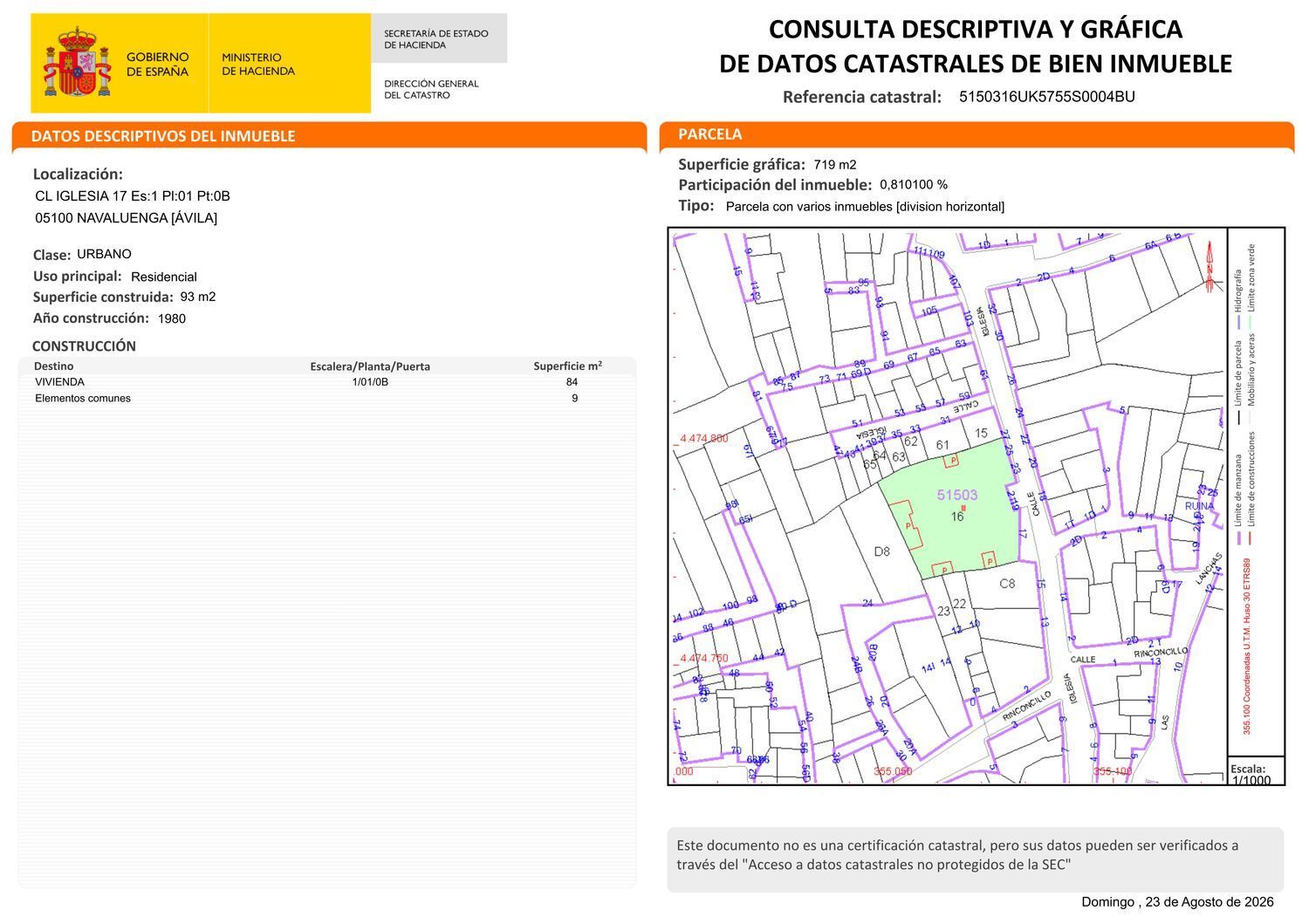Click the Uso principal value Residencial
The width and height of the screenshot is (1309, 924).
click(164, 277)
